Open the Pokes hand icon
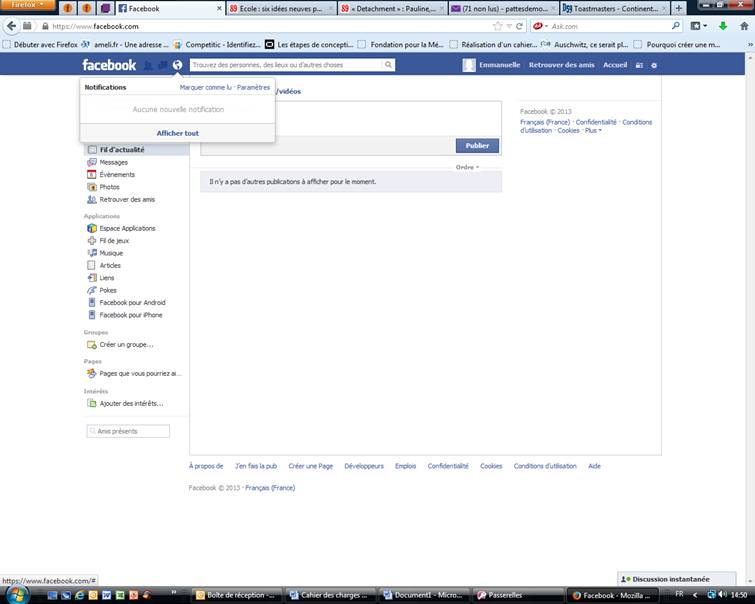The height and width of the screenshot is (604, 755). (91, 290)
